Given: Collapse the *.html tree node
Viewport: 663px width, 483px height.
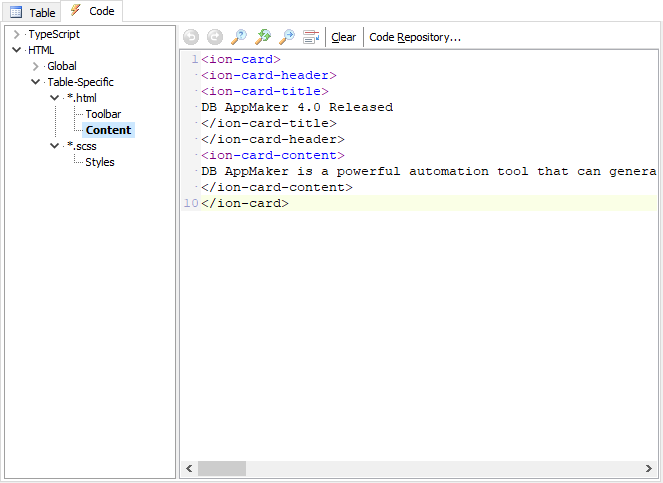Looking at the screenshot, I should coord(55,98).
